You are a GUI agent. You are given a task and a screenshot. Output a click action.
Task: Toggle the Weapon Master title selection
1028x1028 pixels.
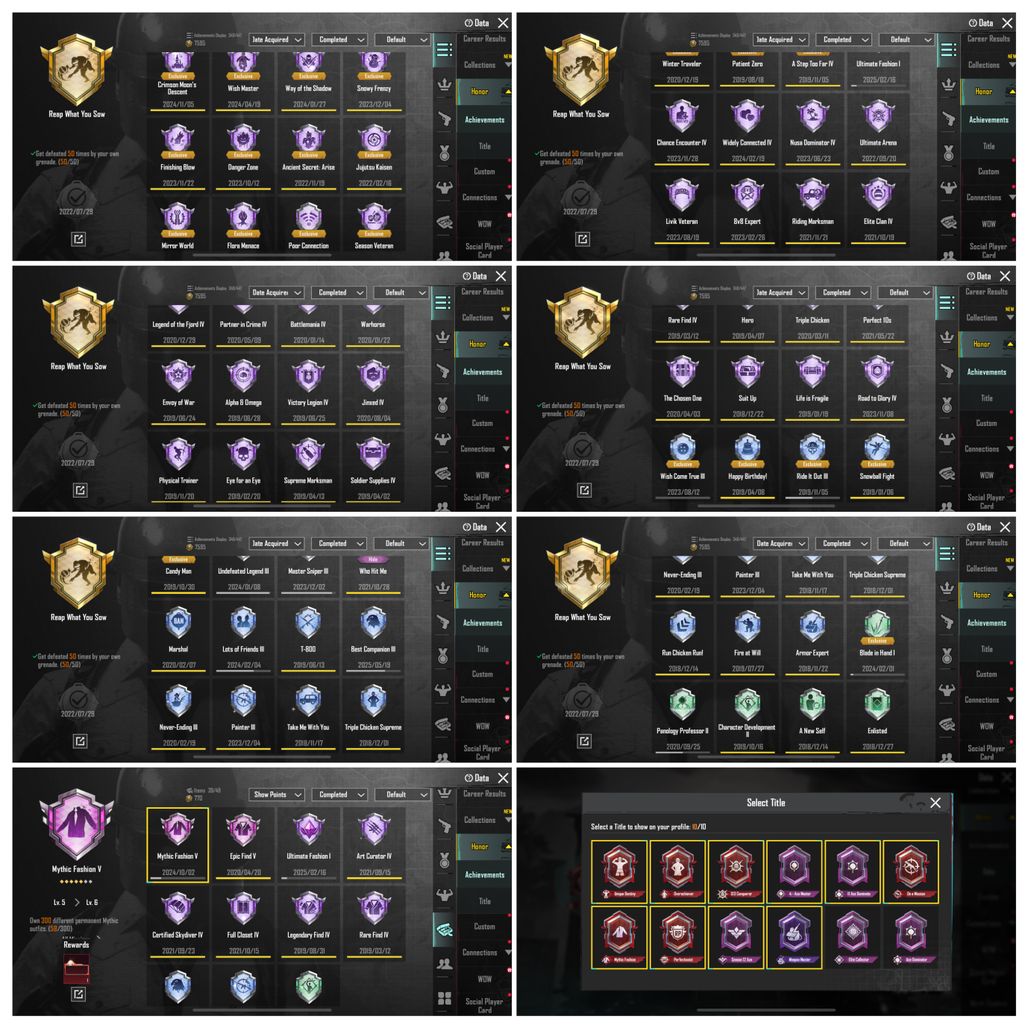(795, 936)
